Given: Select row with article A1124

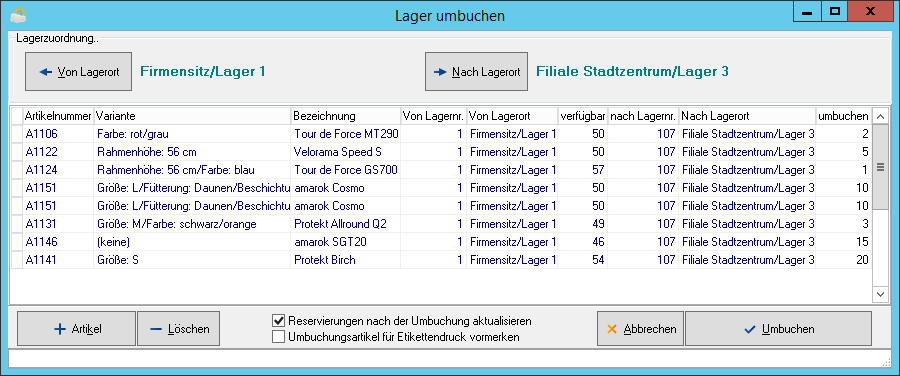Looking at the screenshot, I should pos(441,170).
